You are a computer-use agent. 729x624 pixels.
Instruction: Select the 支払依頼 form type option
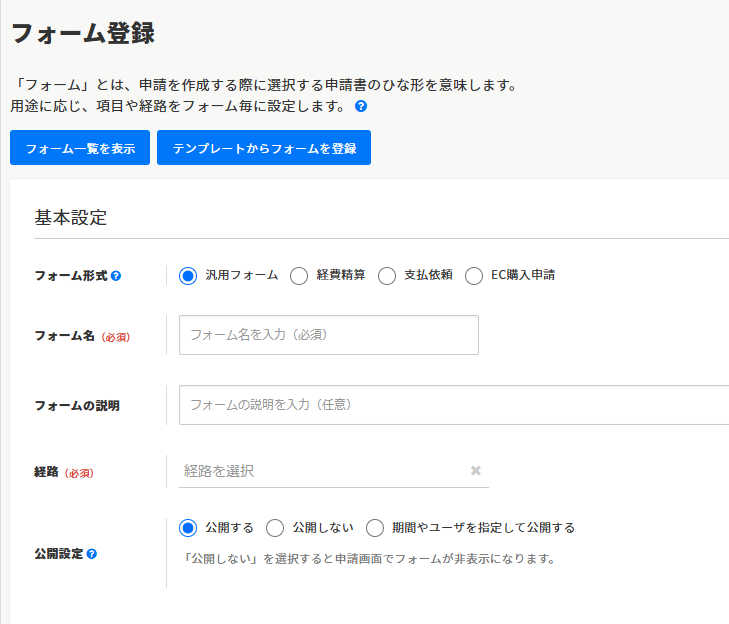click(x=387, y=276)
